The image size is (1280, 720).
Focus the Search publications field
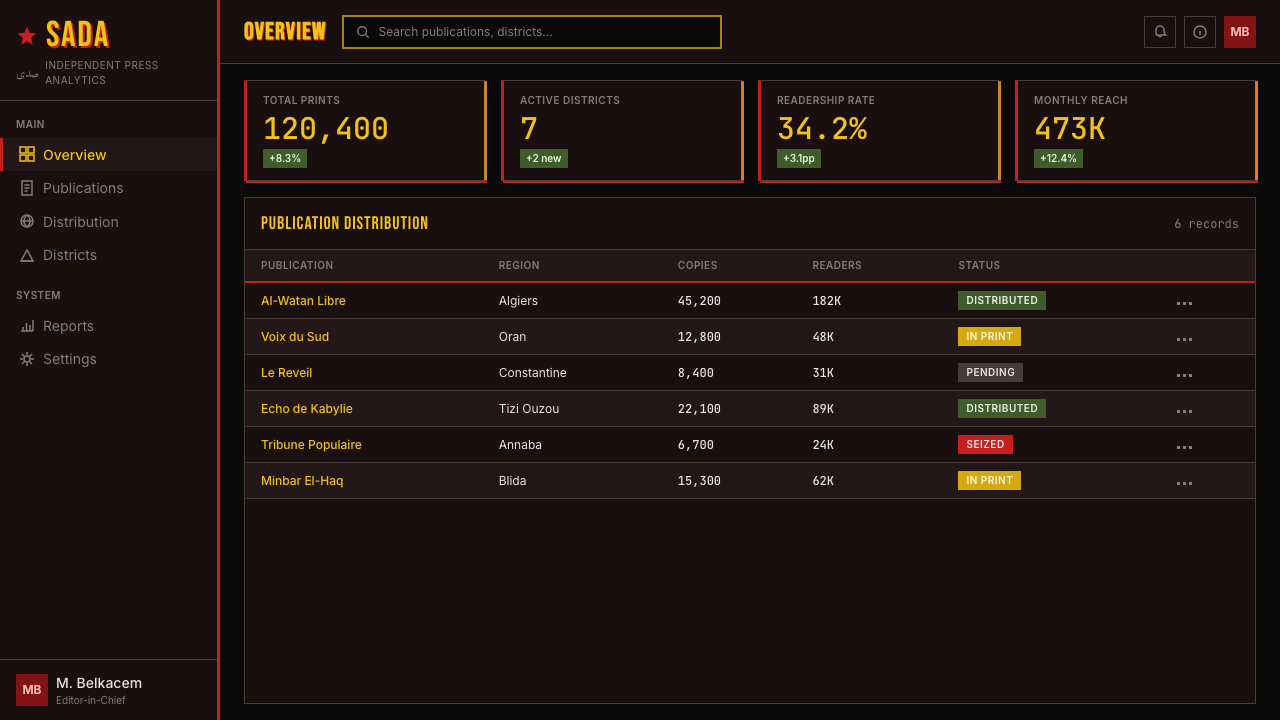pos(532,32)
